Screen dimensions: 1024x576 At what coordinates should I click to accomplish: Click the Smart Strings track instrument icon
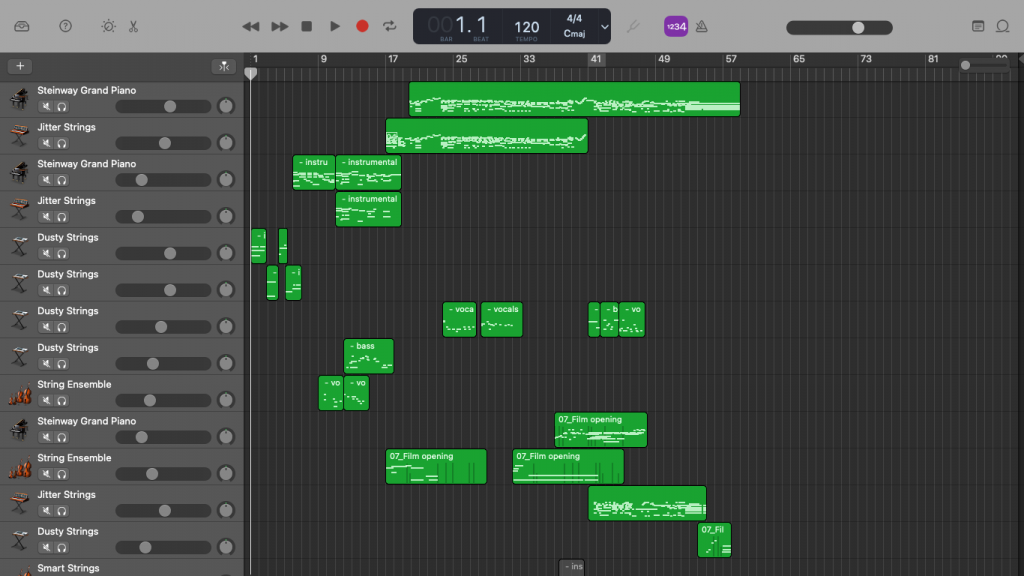coord(18,567)
